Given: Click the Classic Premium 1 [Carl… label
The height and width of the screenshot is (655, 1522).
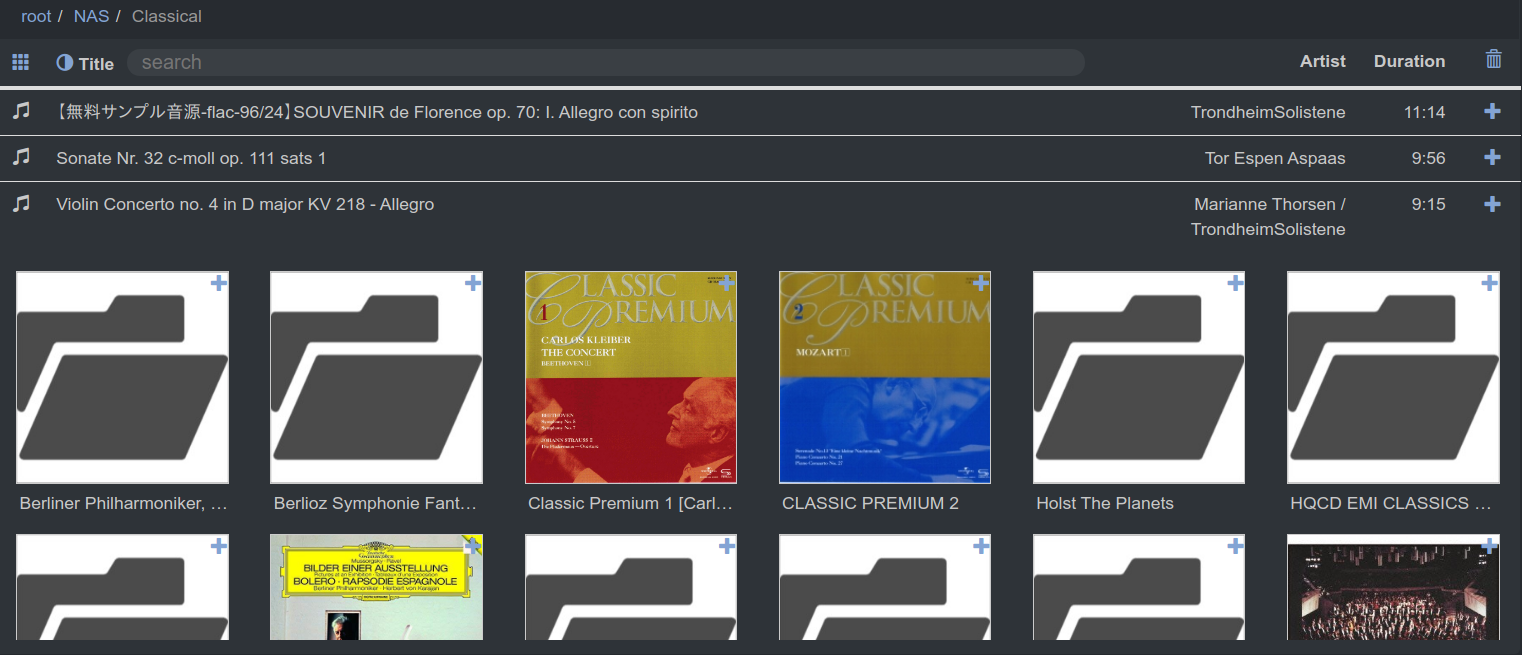Looking at the screenshot, I should (x=630, y=503).
